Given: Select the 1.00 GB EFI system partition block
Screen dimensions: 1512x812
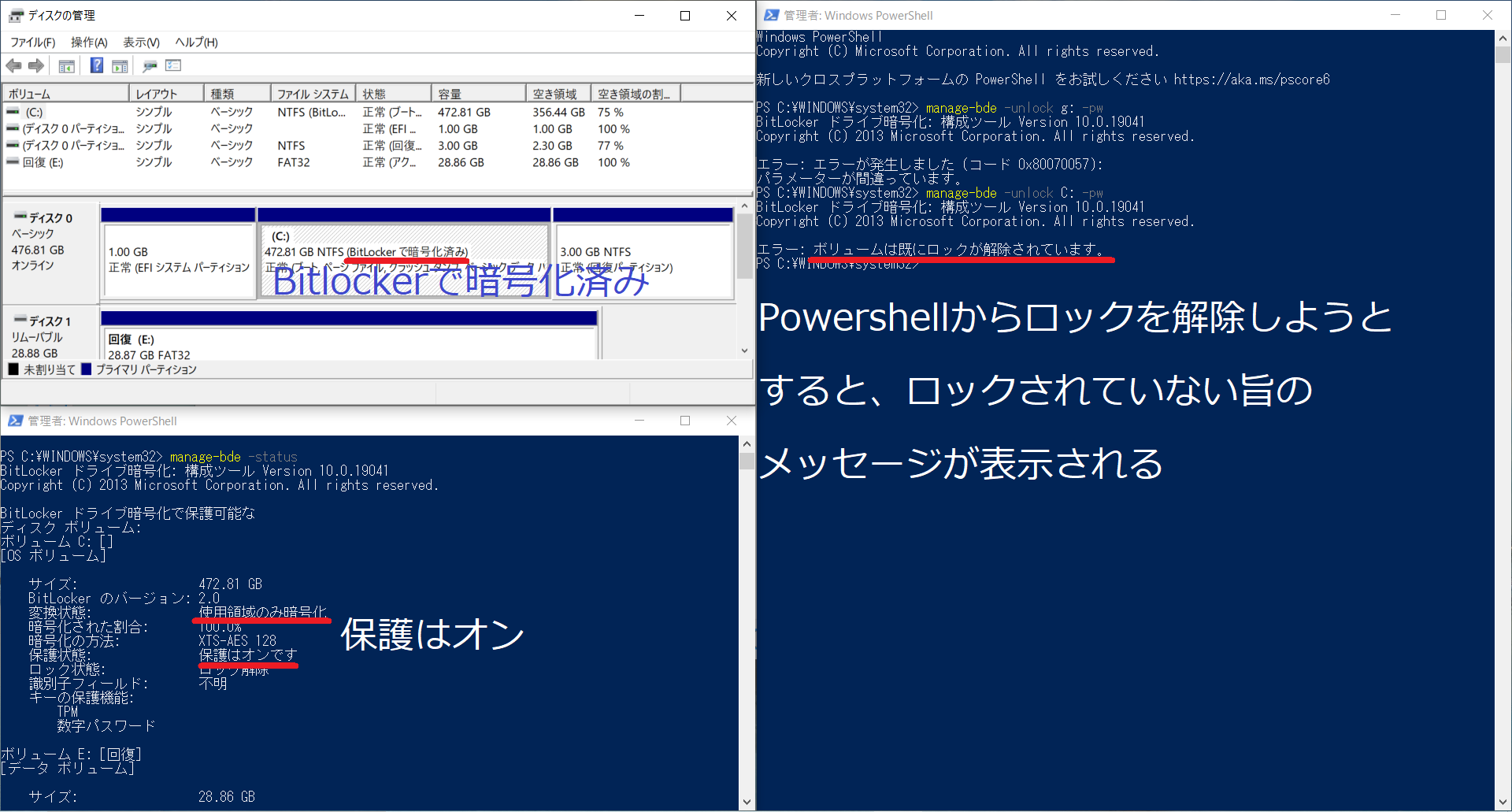Looking at the screenshot, I should pos(179,260).
